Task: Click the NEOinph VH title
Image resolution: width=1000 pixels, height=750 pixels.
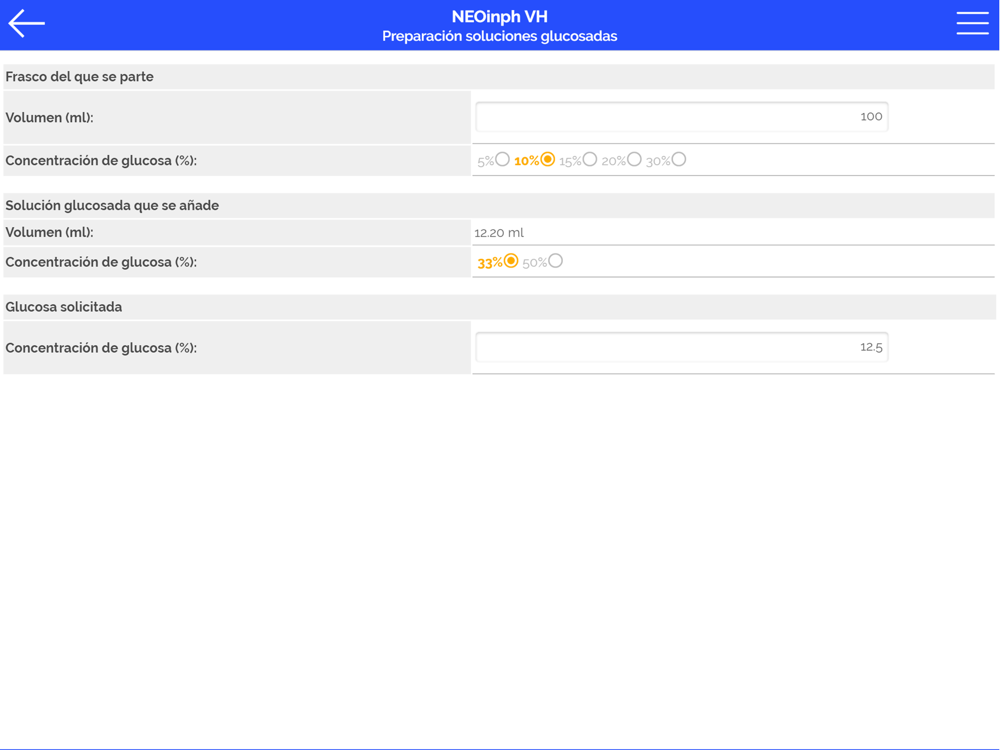Action: point(499,17)
